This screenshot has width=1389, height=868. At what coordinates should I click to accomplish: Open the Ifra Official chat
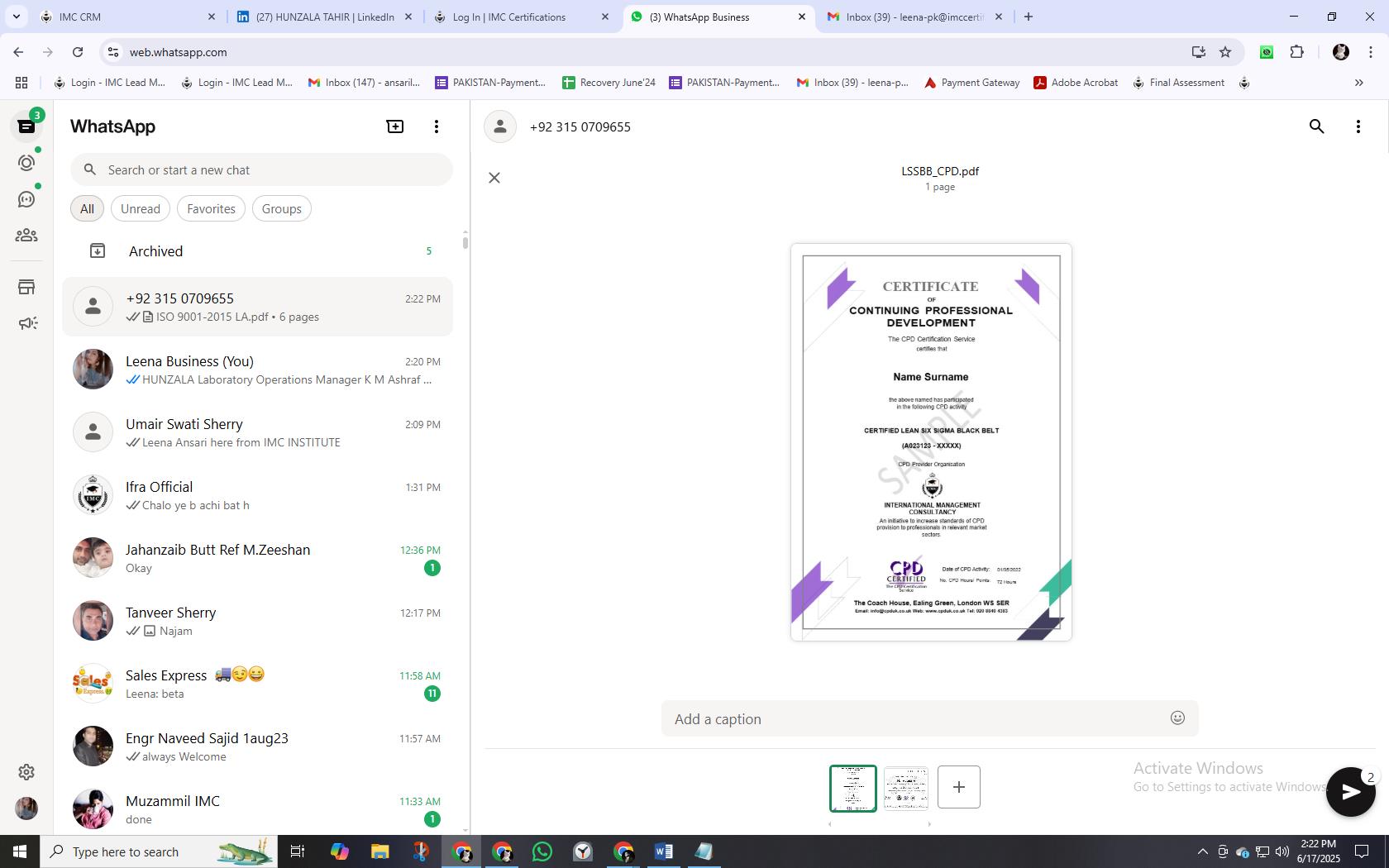(258, 495)
